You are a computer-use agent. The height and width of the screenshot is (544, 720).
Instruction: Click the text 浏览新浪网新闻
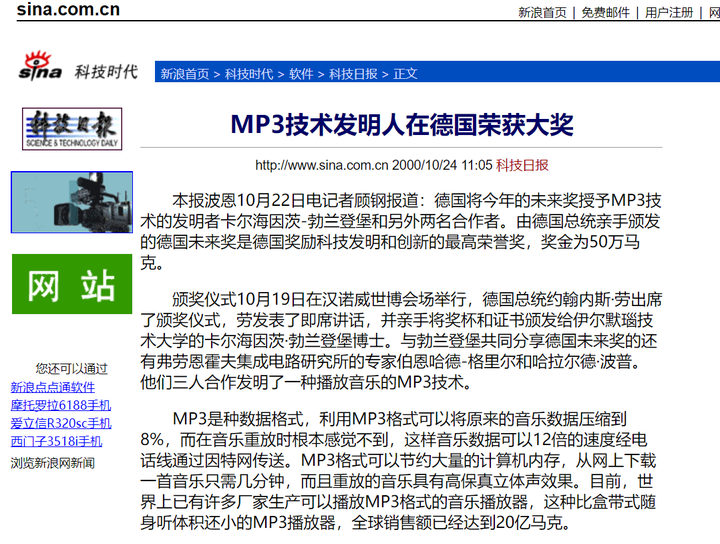coord(53,463)
